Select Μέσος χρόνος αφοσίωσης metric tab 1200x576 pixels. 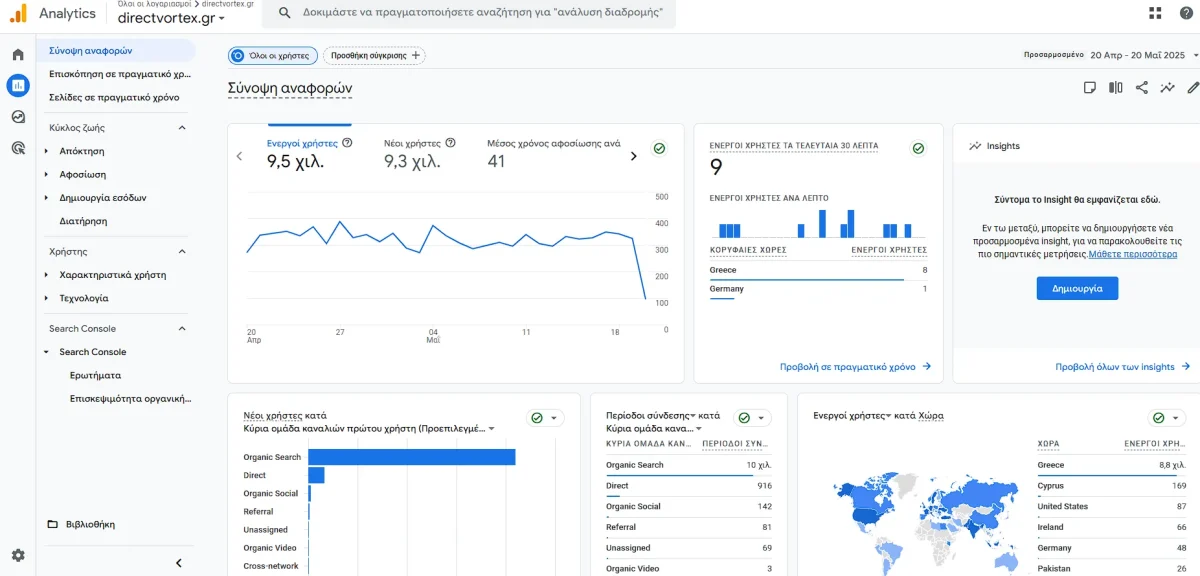coord(553,153)
